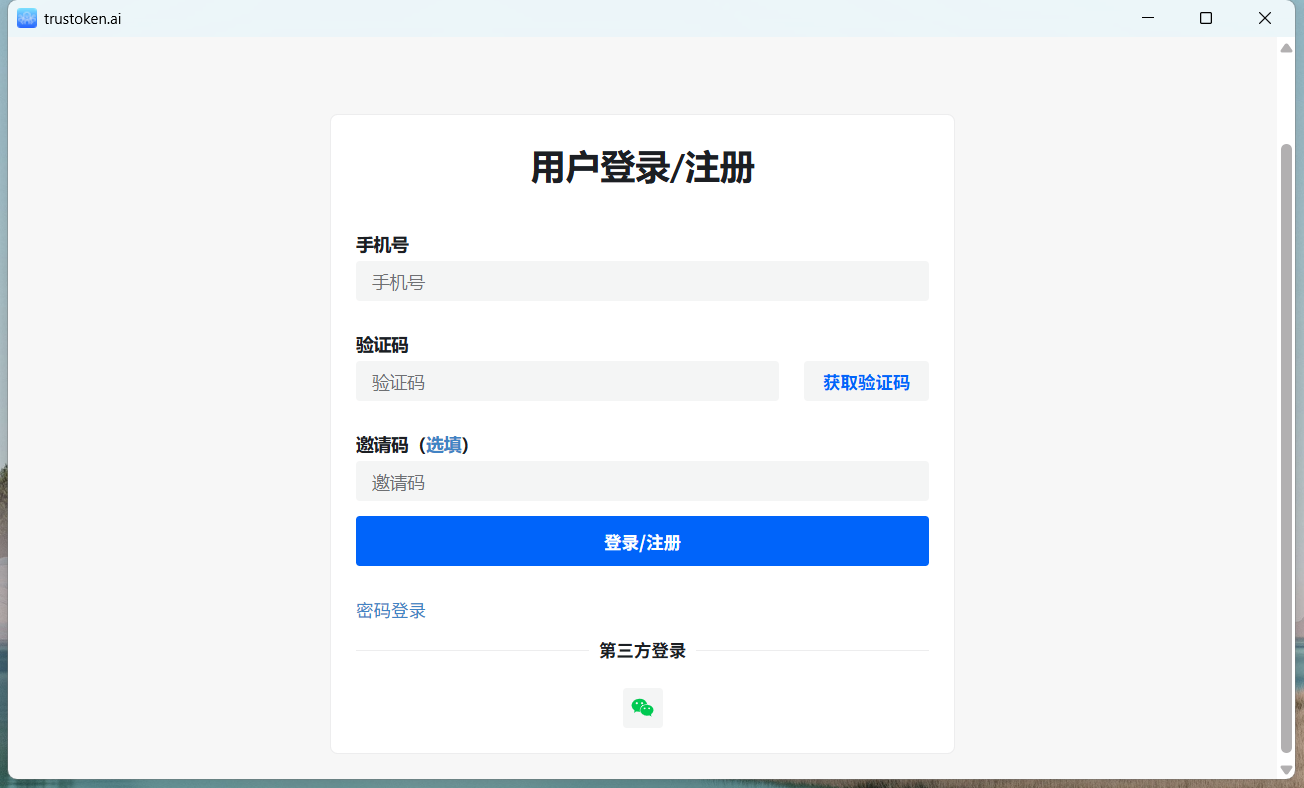Focus the 手机号 phone number input field
Viewport: 1304px width, 788px height.
click(642, 281)
